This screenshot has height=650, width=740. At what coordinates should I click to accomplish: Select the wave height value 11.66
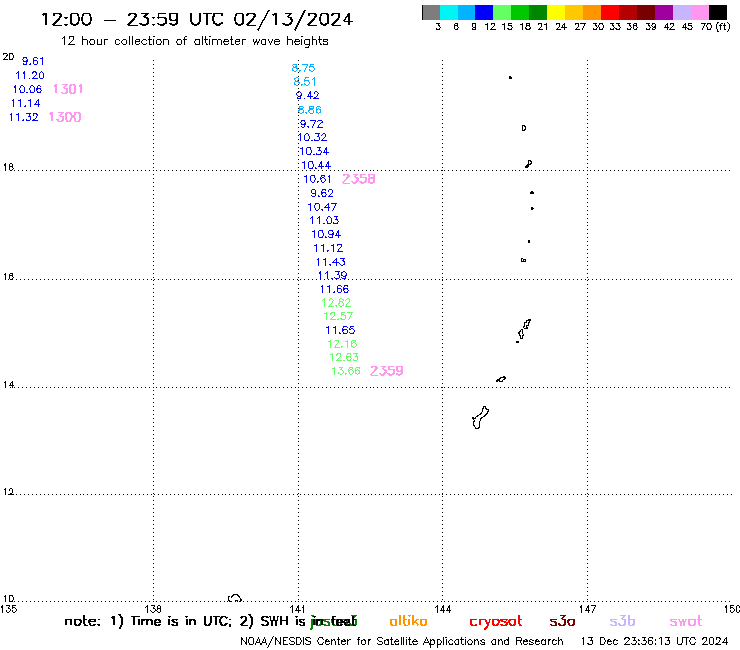335,289
